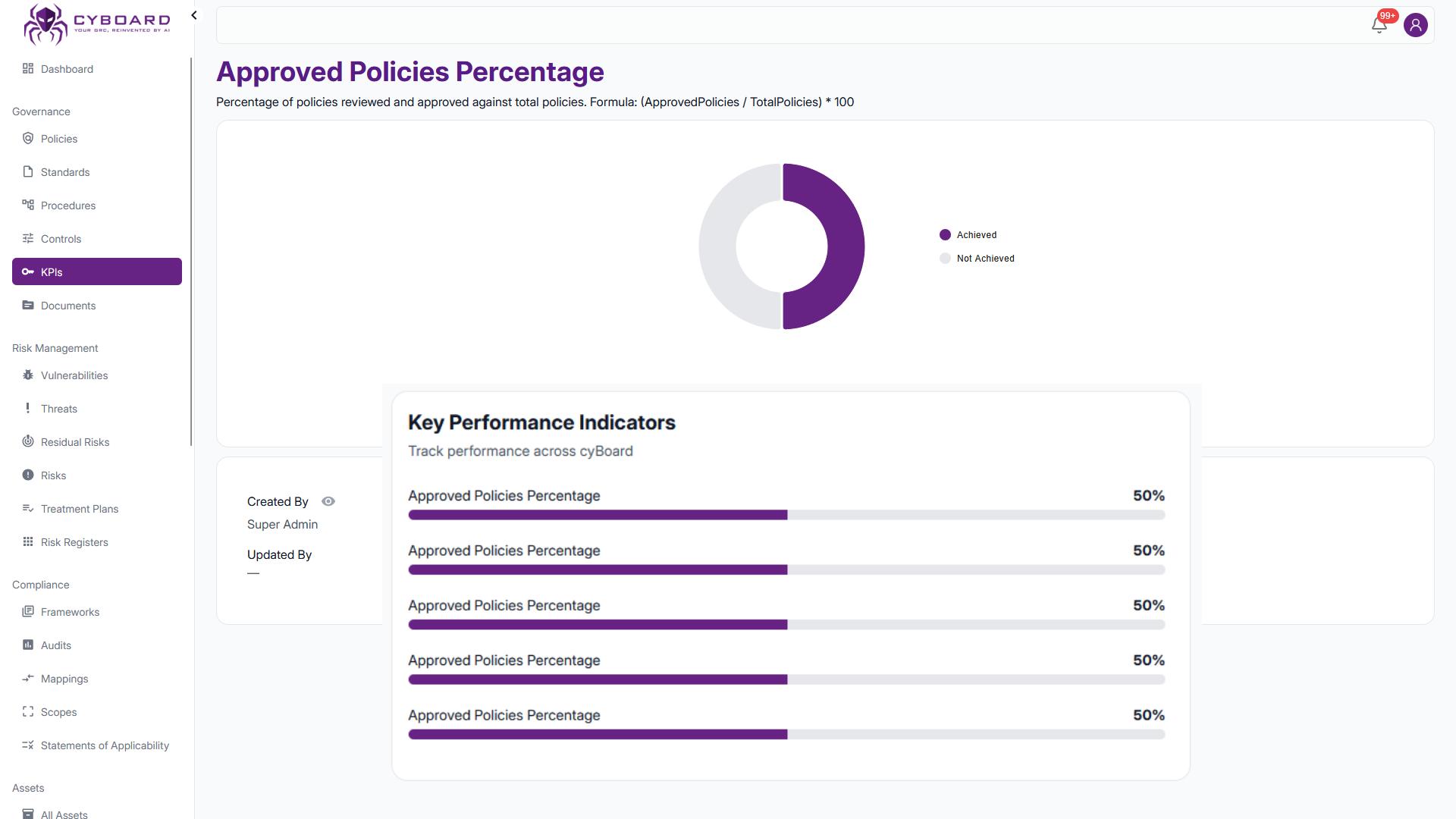Collapse the sidebar with chevron arrow

point(194,15)
